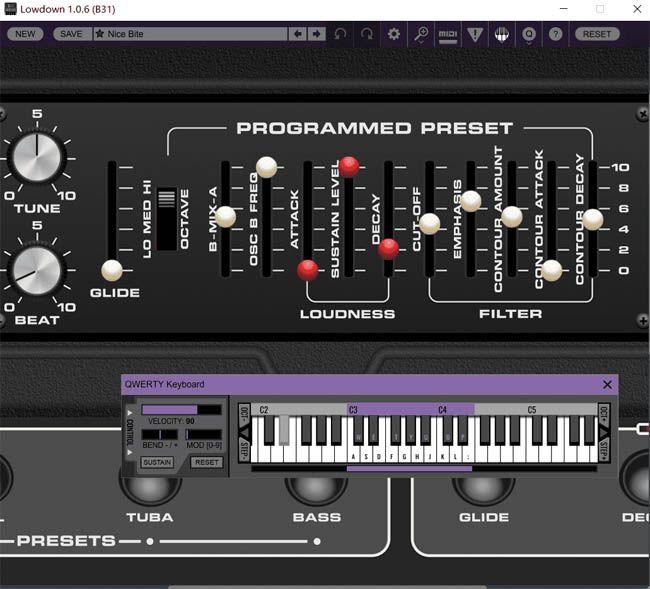Click the MOD [0-9] indicator bar

(204, 434)
